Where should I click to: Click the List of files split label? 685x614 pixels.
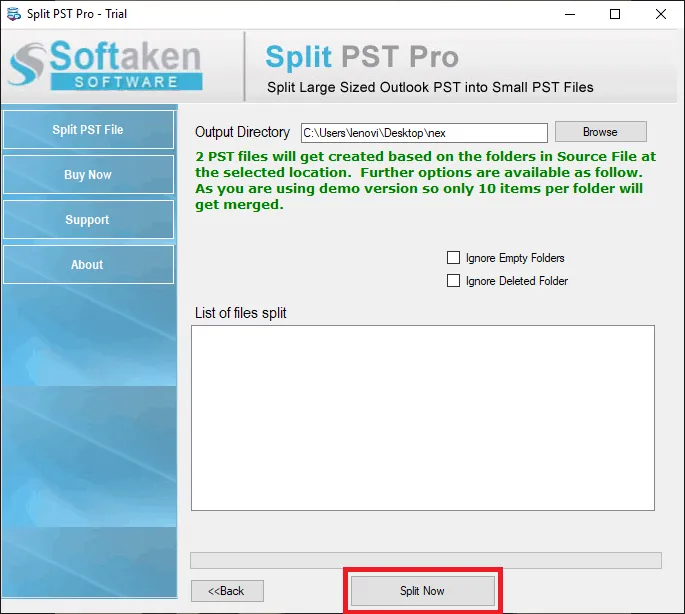click(241, 313)
